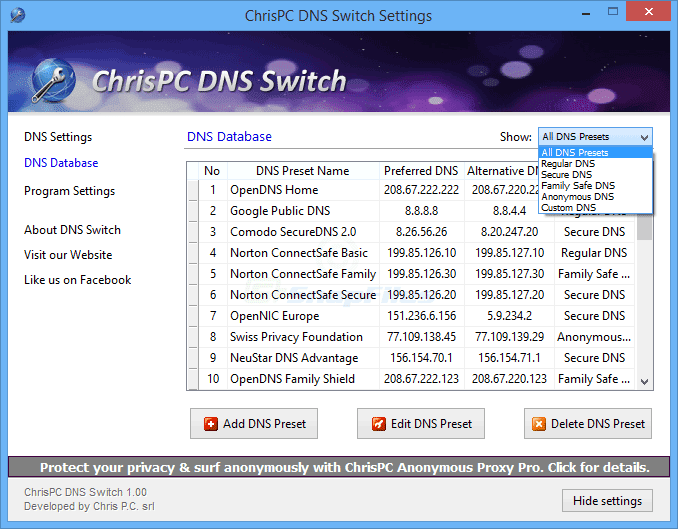
Task: Choose Custom DNS in the filter list
Action: tap(595, 208)
